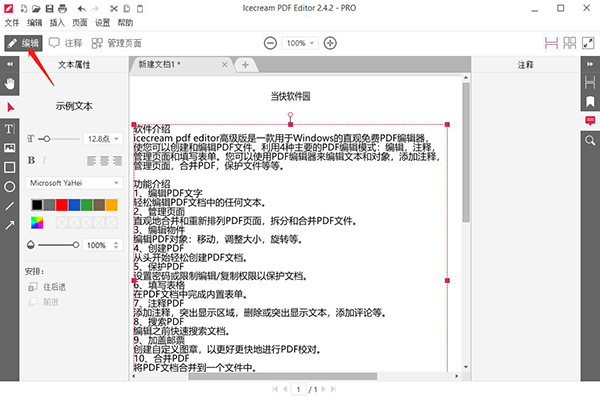
Task: Open the 设置 menu
Action: click(x=103, y=23)
